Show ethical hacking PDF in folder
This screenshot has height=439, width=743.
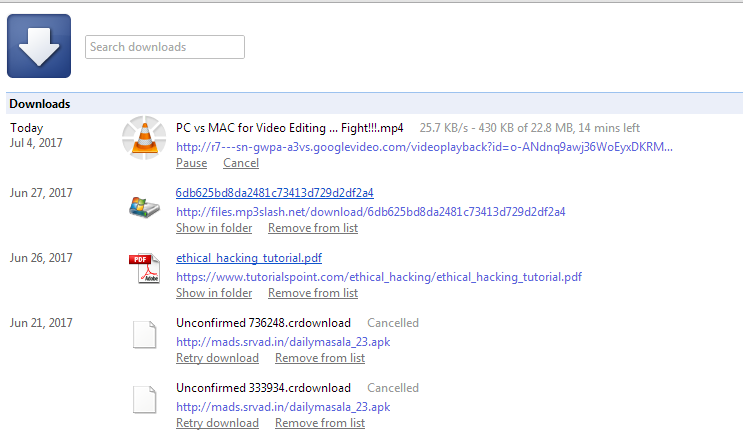[214, 293]
